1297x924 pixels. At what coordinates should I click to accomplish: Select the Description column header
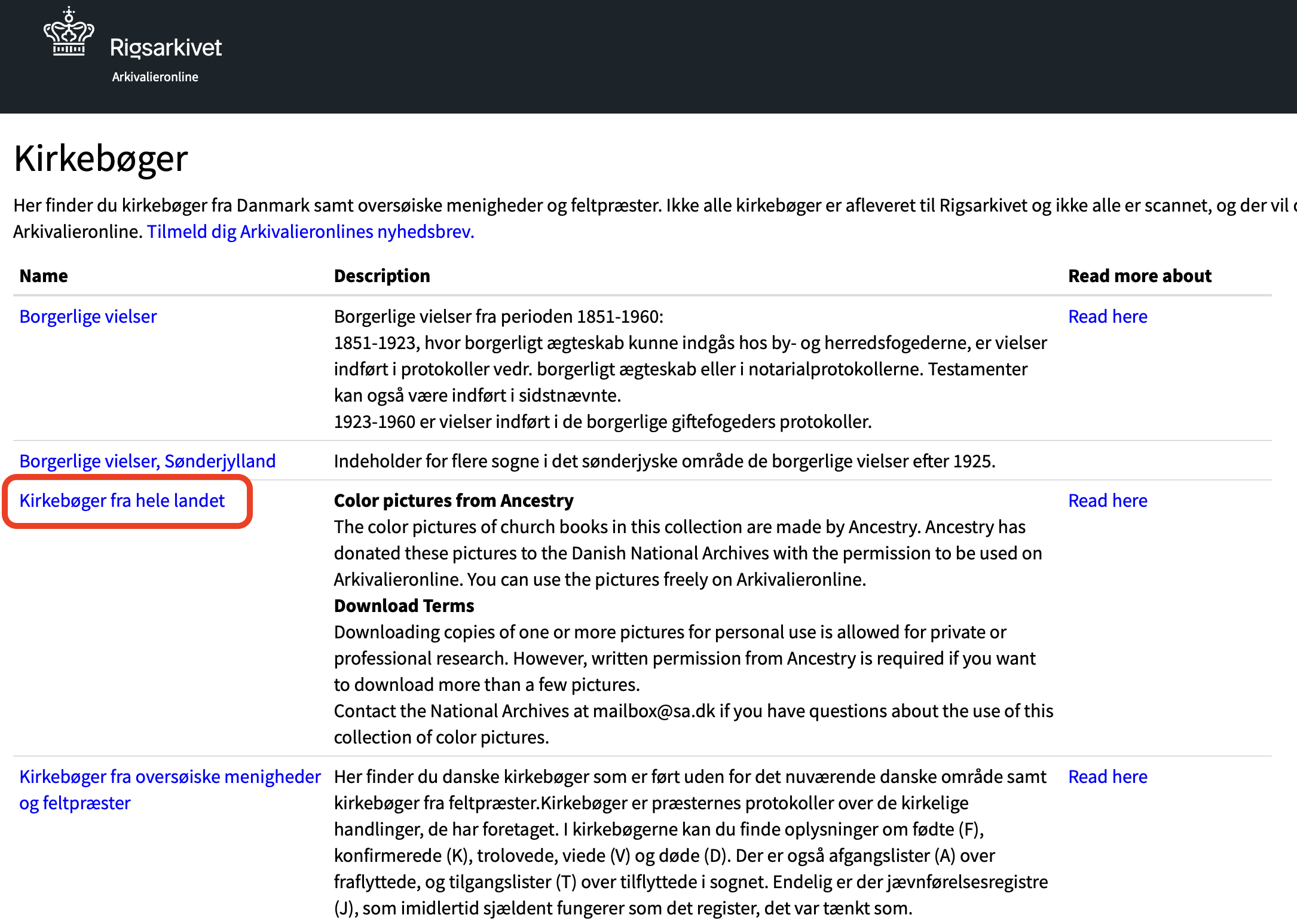[382, 276]
